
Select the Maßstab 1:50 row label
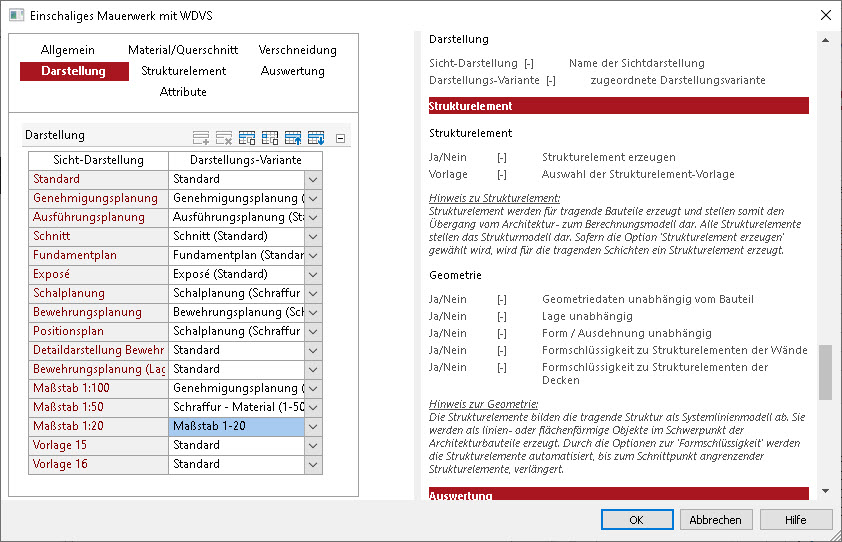pos(98,407)
